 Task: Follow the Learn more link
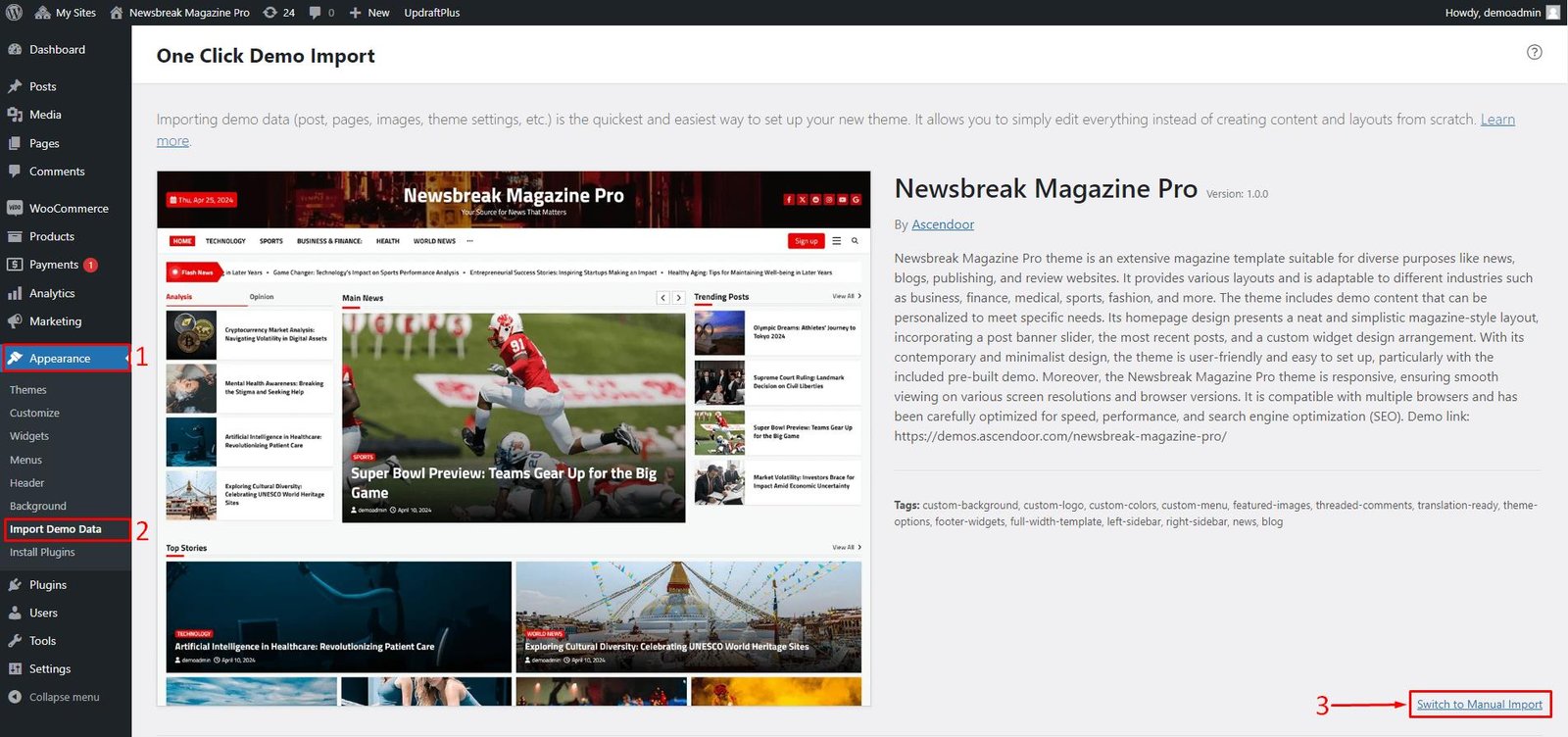coord(1496,120)
